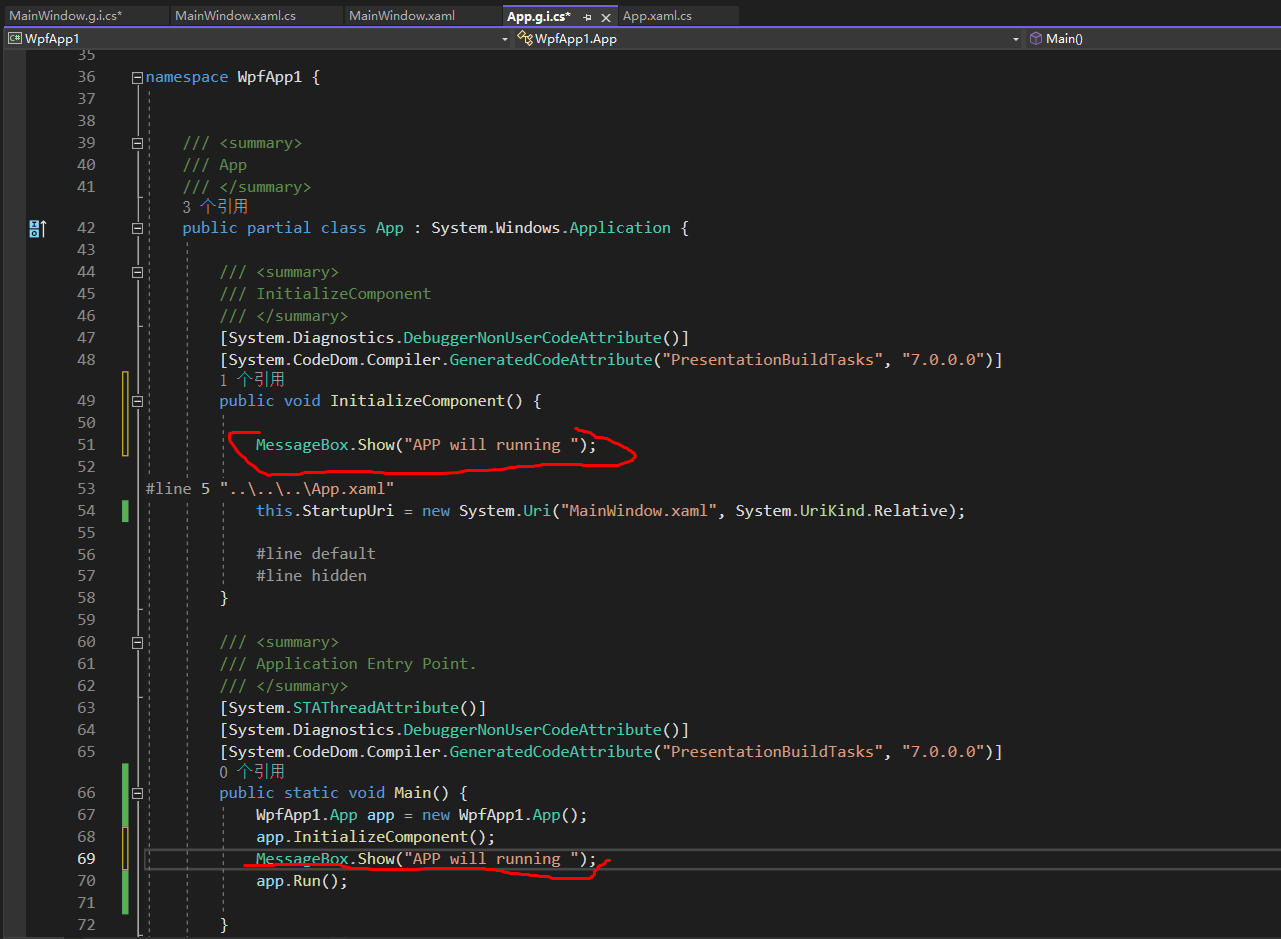Open the '3 个引用' CodeLens link
The width and height of the screenshot is (1281, 939).
click(x=215, y=207)
